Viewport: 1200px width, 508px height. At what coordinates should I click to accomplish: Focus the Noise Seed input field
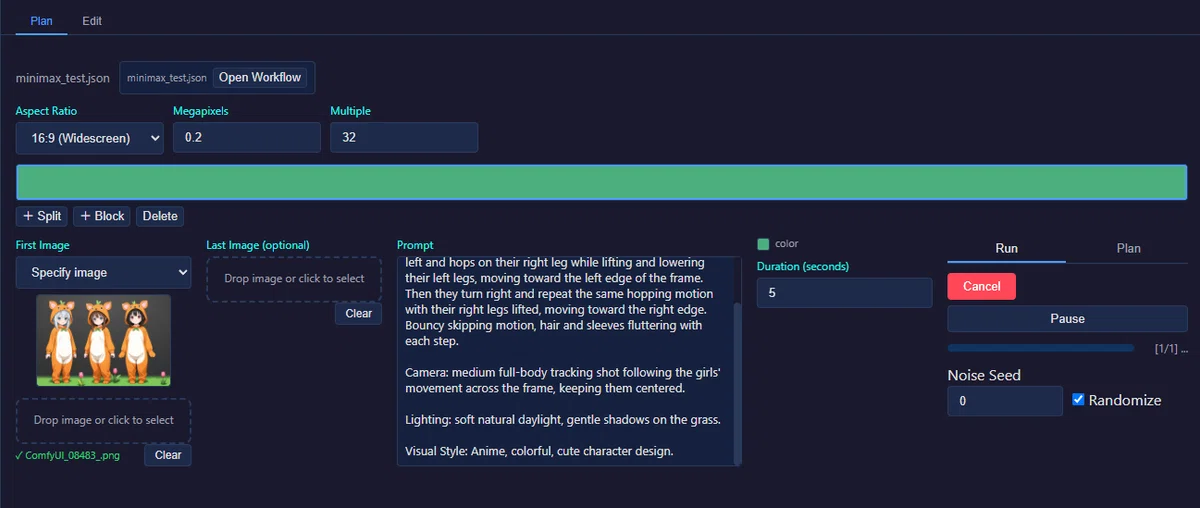point(1005,400)
